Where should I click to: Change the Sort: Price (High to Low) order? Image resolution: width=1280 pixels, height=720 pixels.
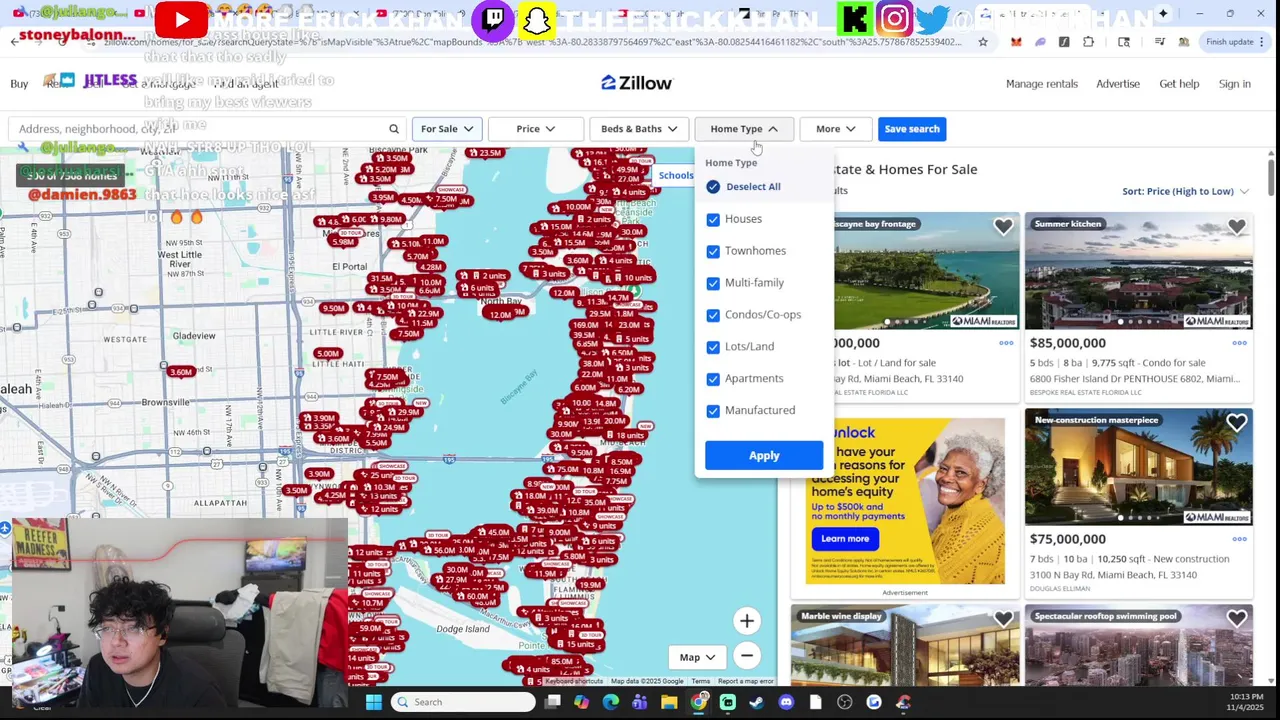point(1185,191)
